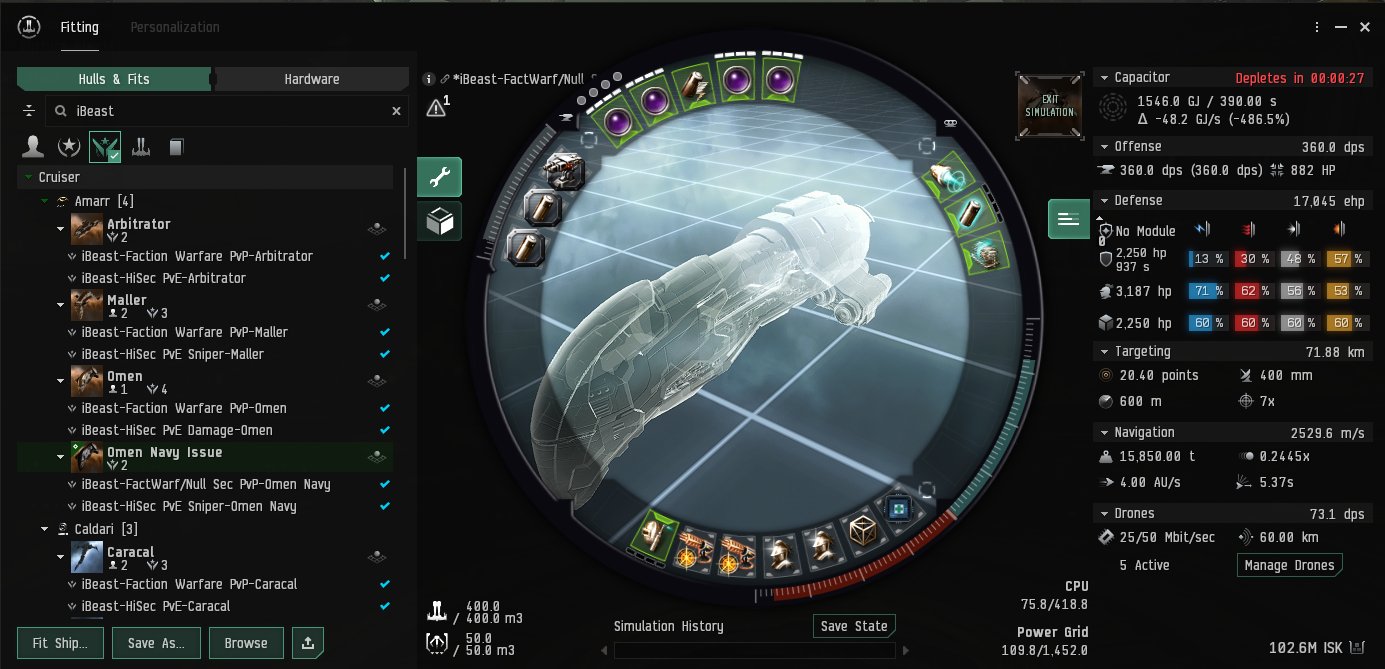Click the Simulation History track bar
This screenshot has width=1385, height=669.
coord(754,651)
